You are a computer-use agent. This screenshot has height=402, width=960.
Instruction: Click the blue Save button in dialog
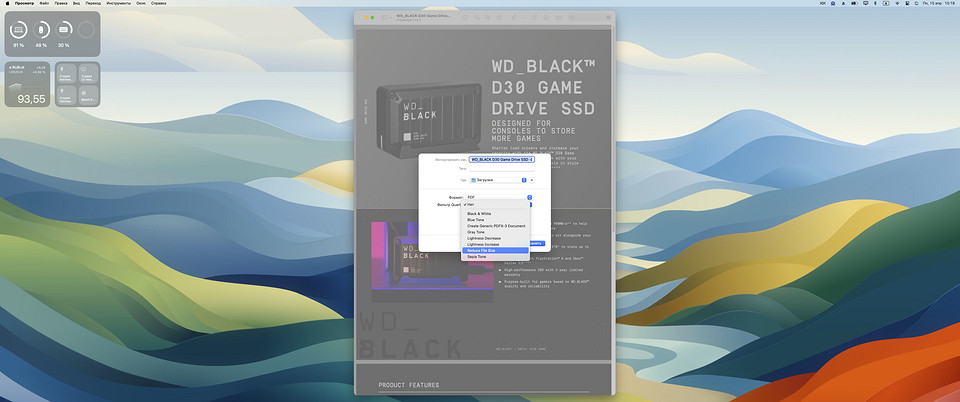[536, 244]
